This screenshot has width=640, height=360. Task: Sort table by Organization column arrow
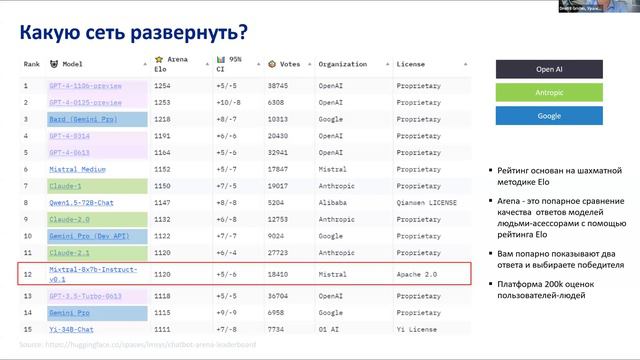[x=387, y=64]
